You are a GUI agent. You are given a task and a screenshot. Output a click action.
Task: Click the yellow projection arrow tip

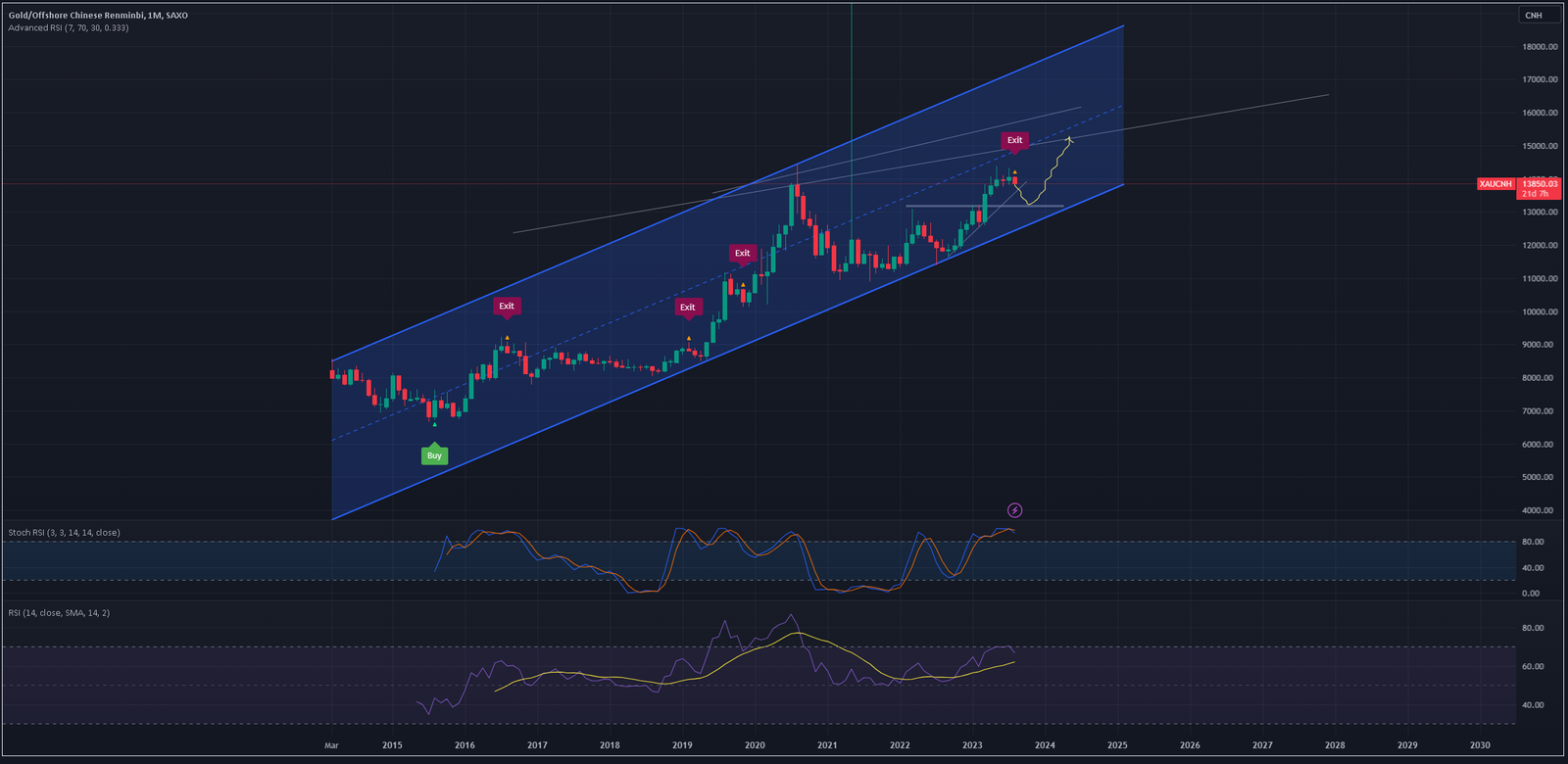pos(1069,140)
